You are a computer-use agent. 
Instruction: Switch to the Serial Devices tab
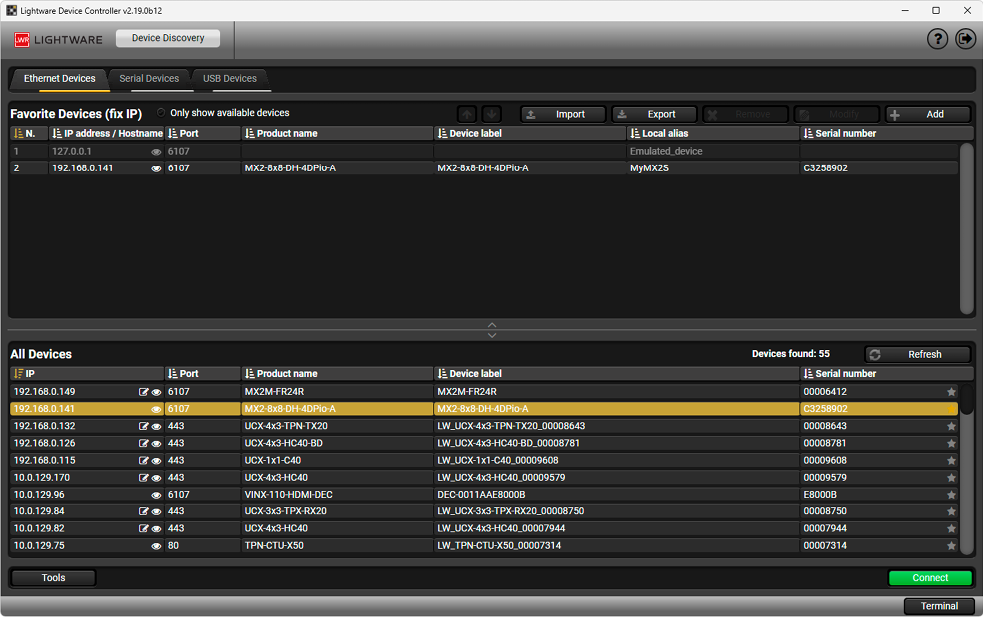149,78
